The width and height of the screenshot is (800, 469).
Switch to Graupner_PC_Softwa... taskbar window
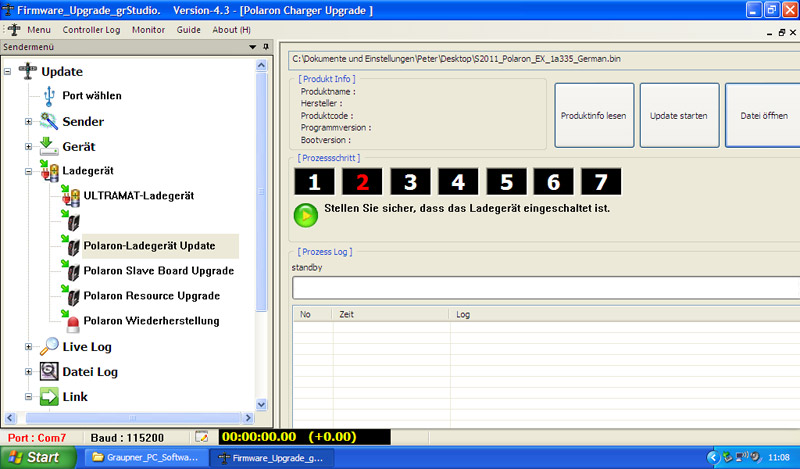(x=146, y=457)
